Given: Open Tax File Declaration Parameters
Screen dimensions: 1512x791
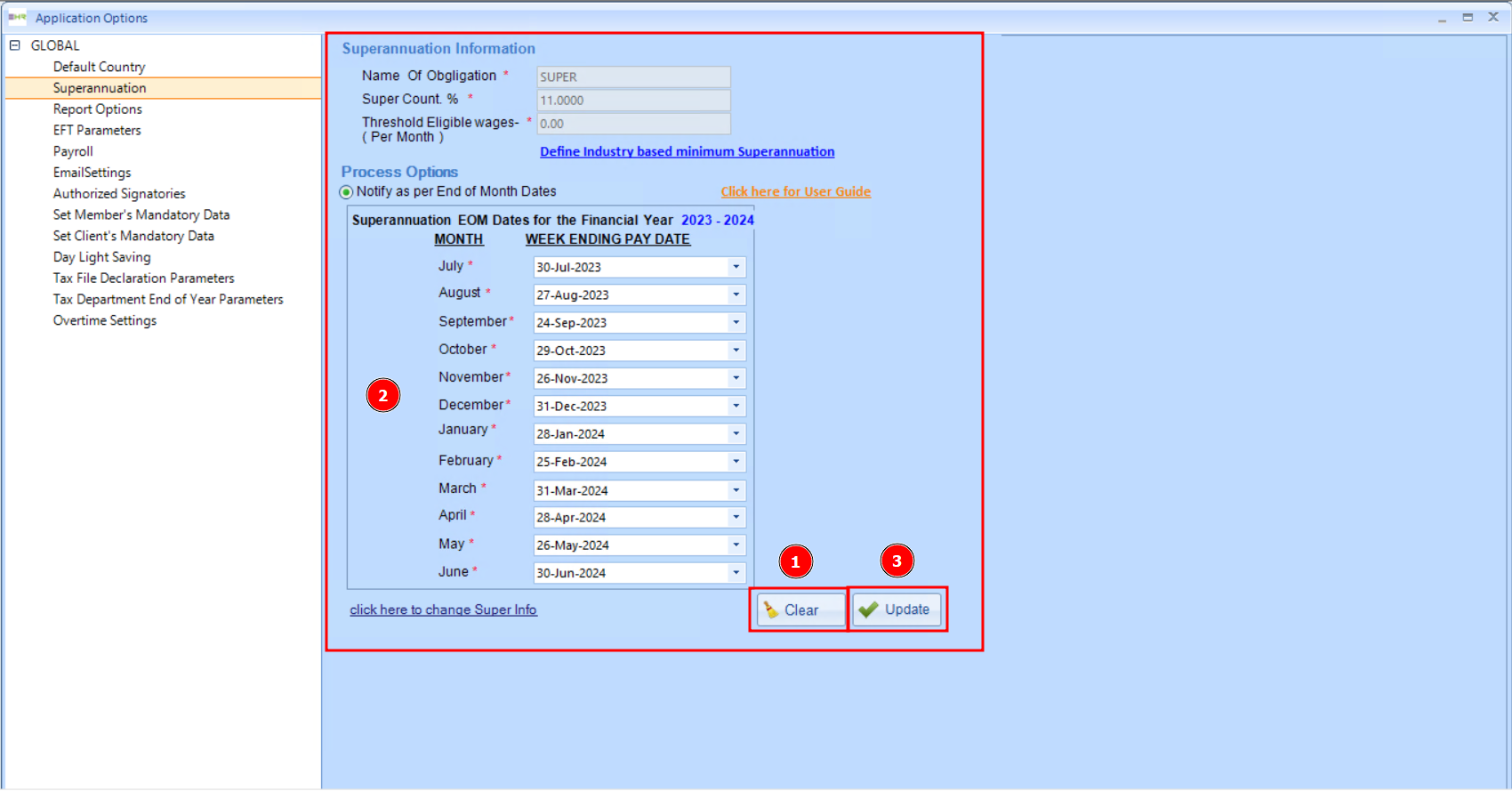Looking at the screenshot, I should click(144, 278).
